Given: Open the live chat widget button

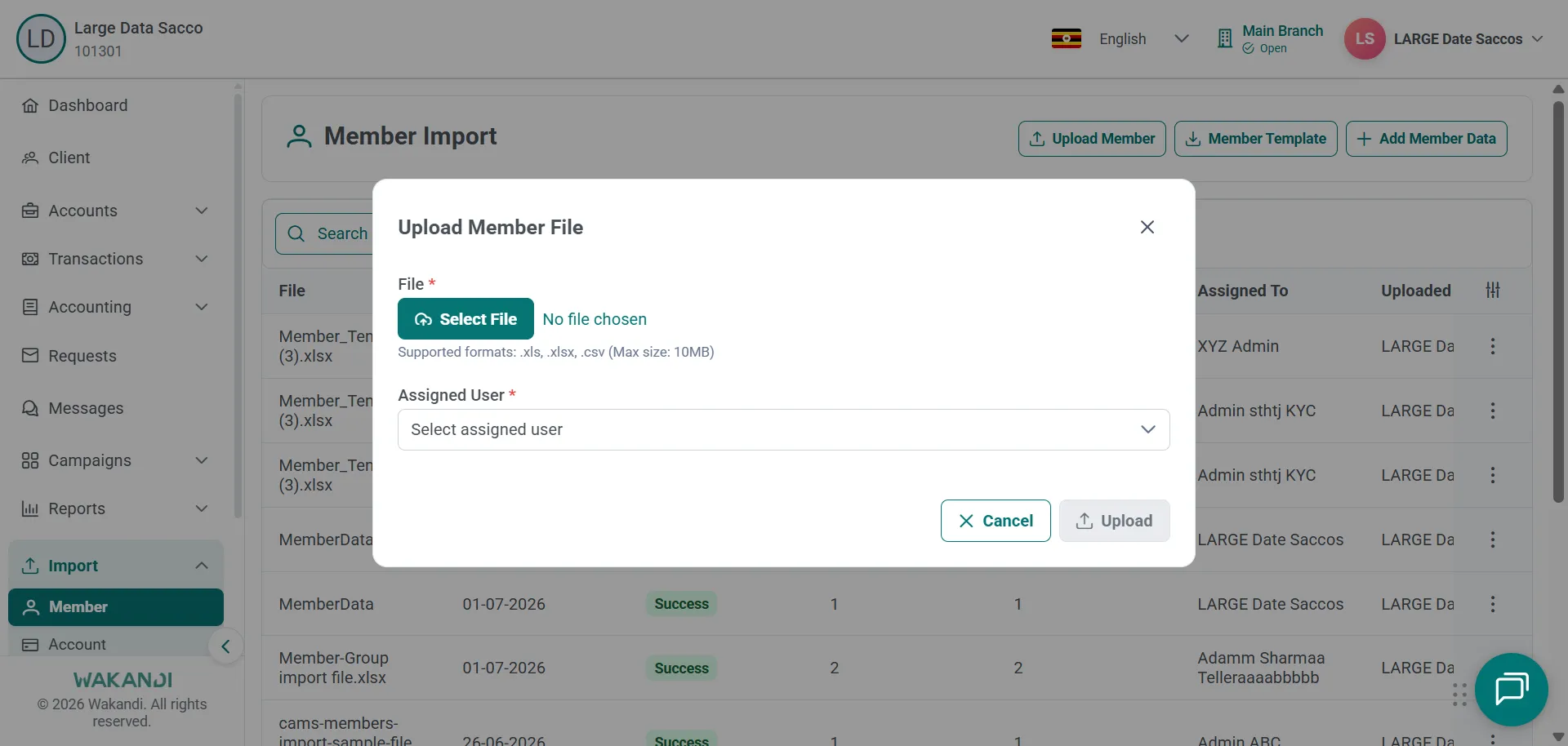Looking at the screenshot, I should [1512, 690].
